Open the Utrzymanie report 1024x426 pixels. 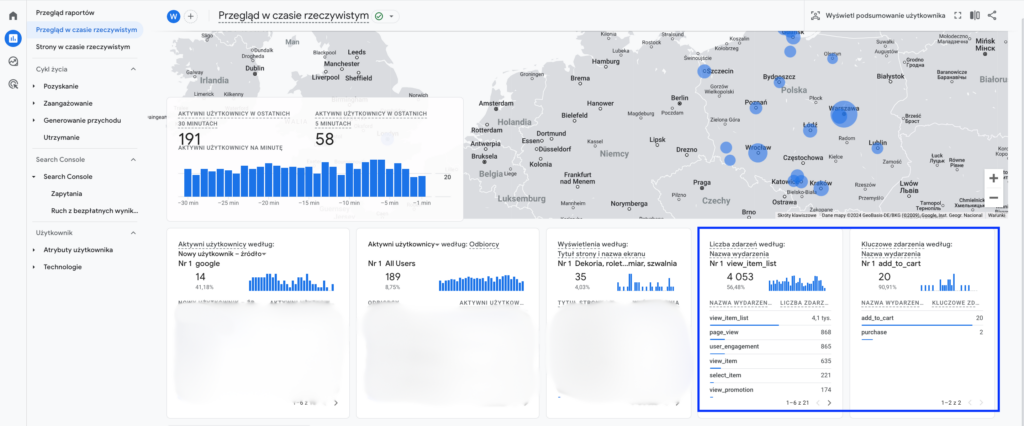coord(61,137)
